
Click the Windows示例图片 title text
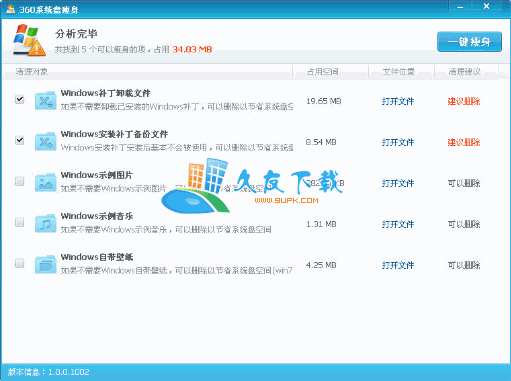(97, 175)
